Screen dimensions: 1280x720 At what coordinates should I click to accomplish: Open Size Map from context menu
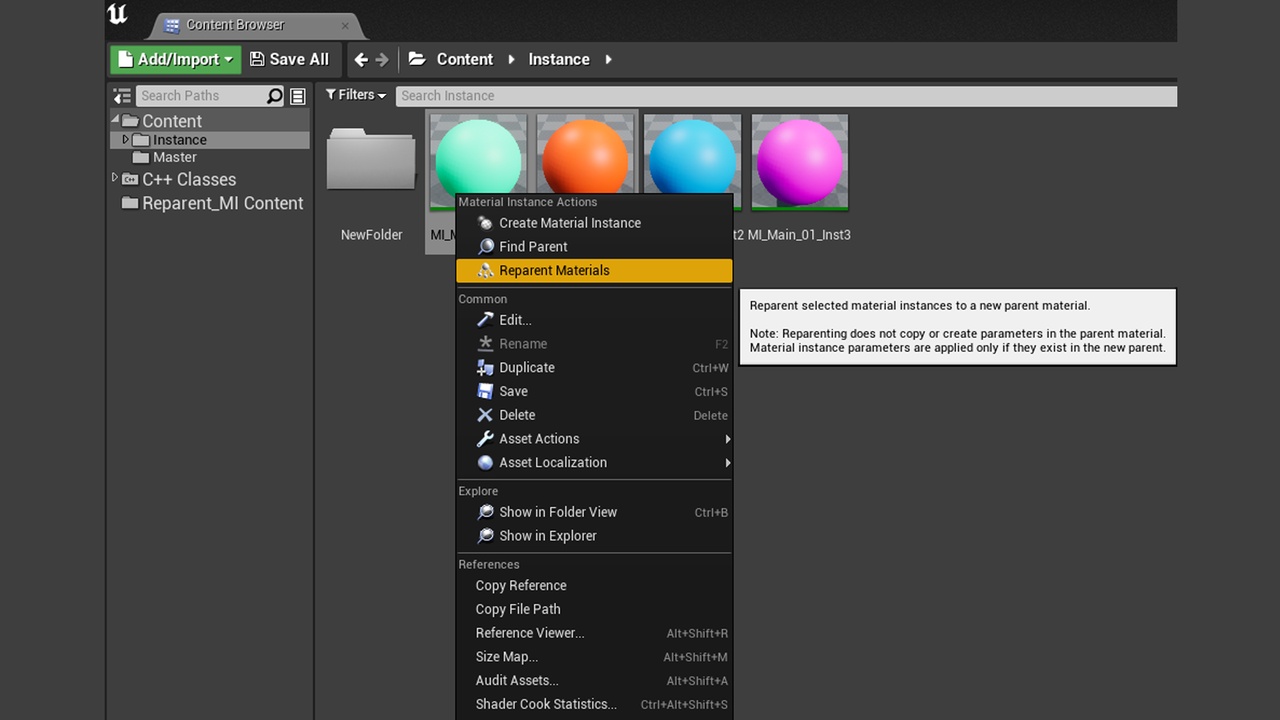[594, 657]
